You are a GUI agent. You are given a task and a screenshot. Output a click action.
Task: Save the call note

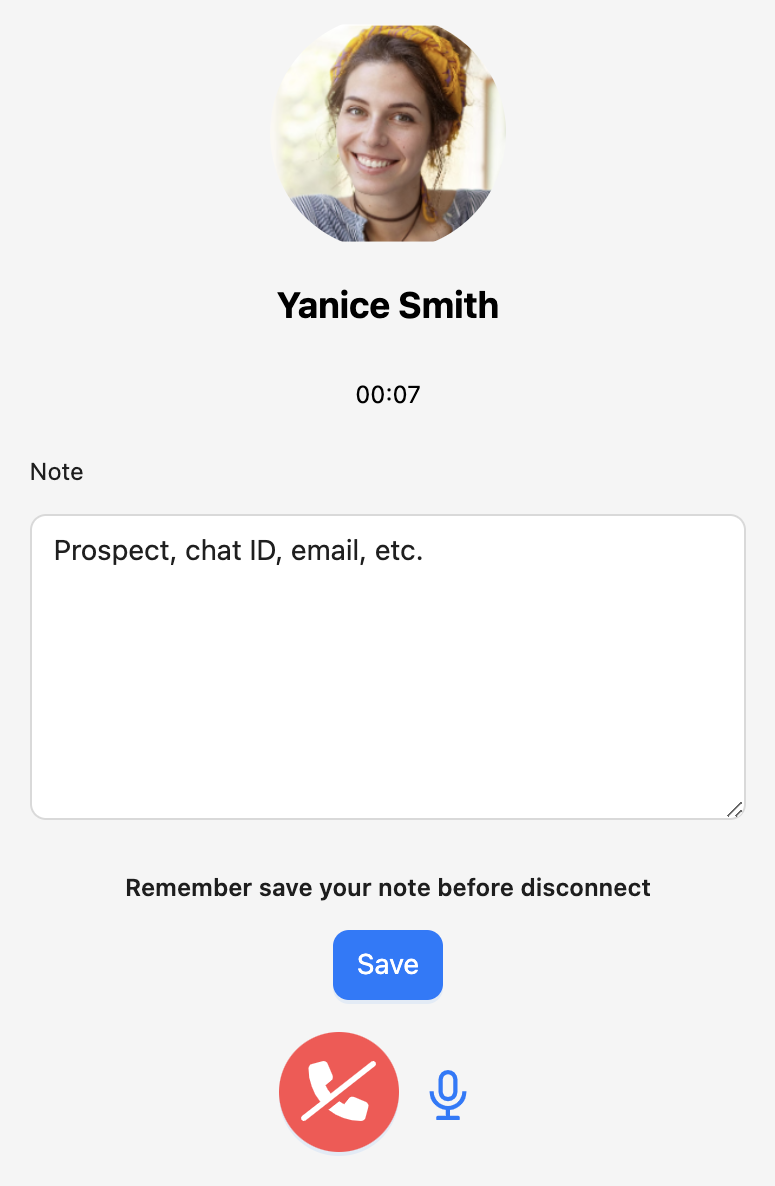coord(387,964)
